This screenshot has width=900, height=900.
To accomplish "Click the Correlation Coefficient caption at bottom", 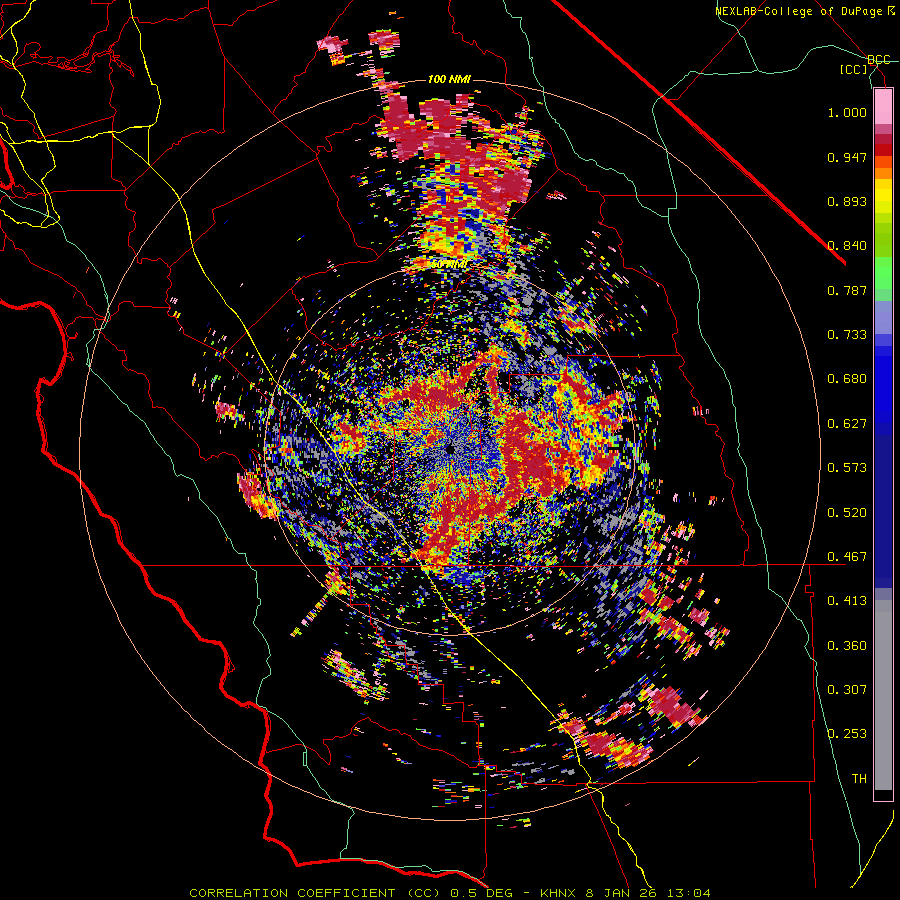I will 449,893.
